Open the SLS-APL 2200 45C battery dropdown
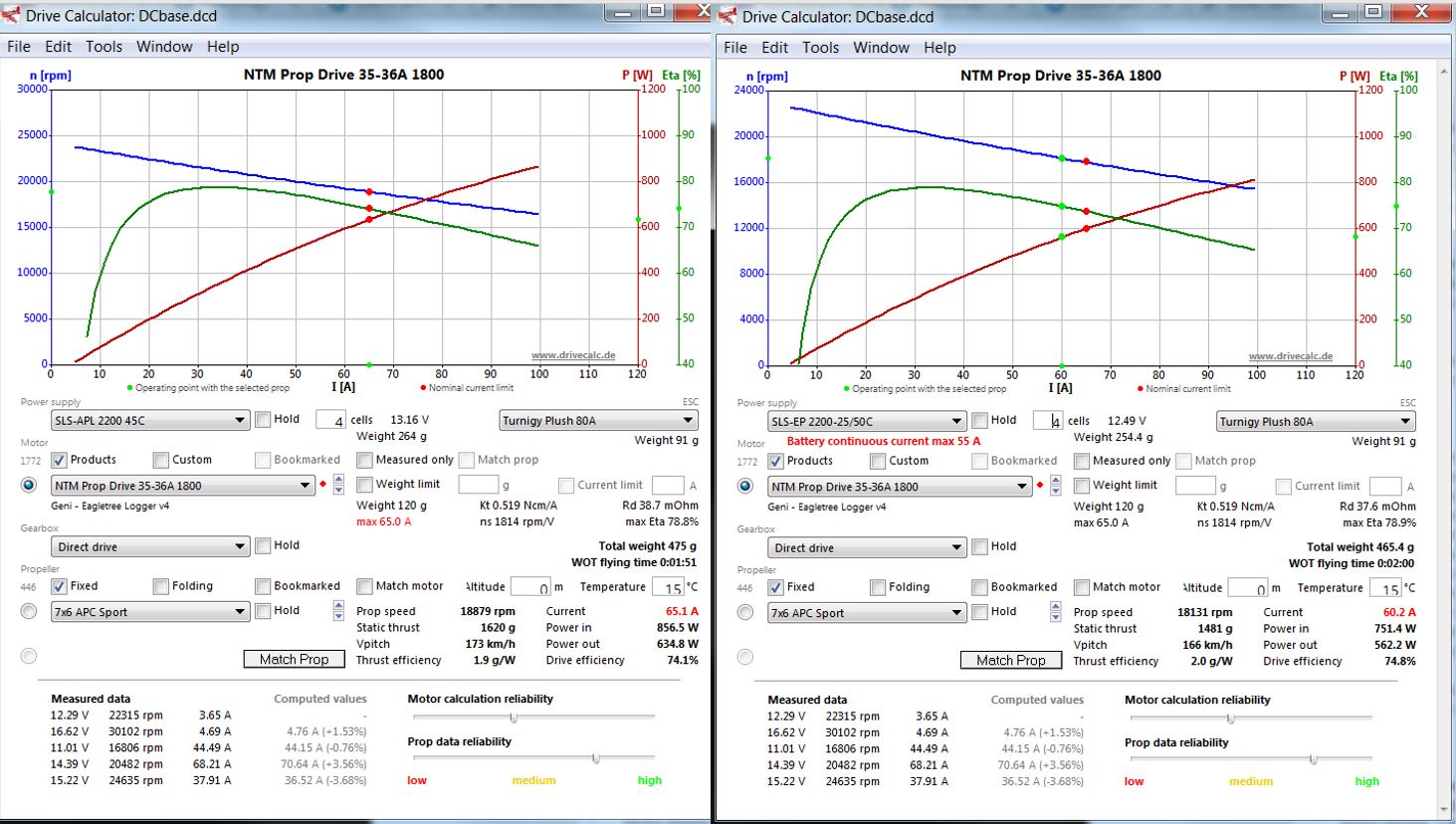The image size is (1456, 824). (150, 420)
